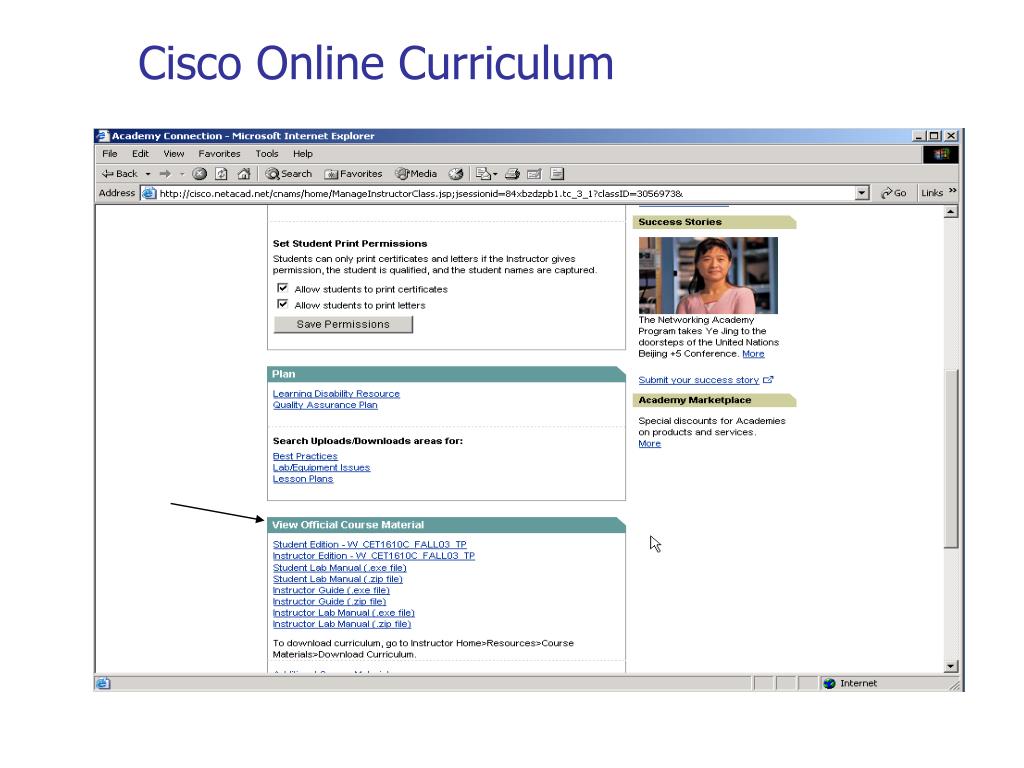The height and width of the screenshot is (768, 1024).
Task: Download Instructor Lab Manual (.zip file)
Action: click(x=342, y=624)
